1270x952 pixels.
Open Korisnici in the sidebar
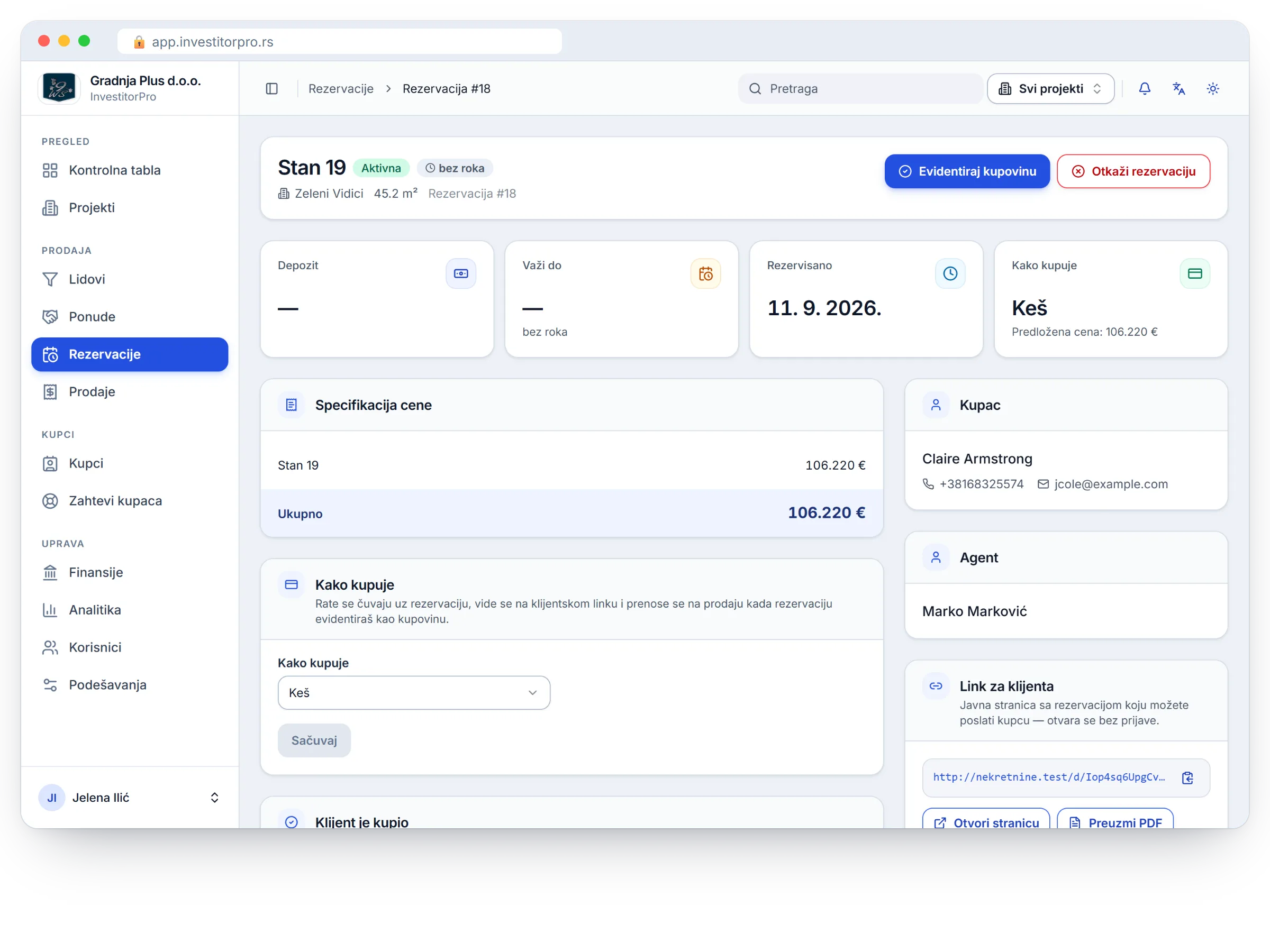pyautogui.click(x=130, y=647)
